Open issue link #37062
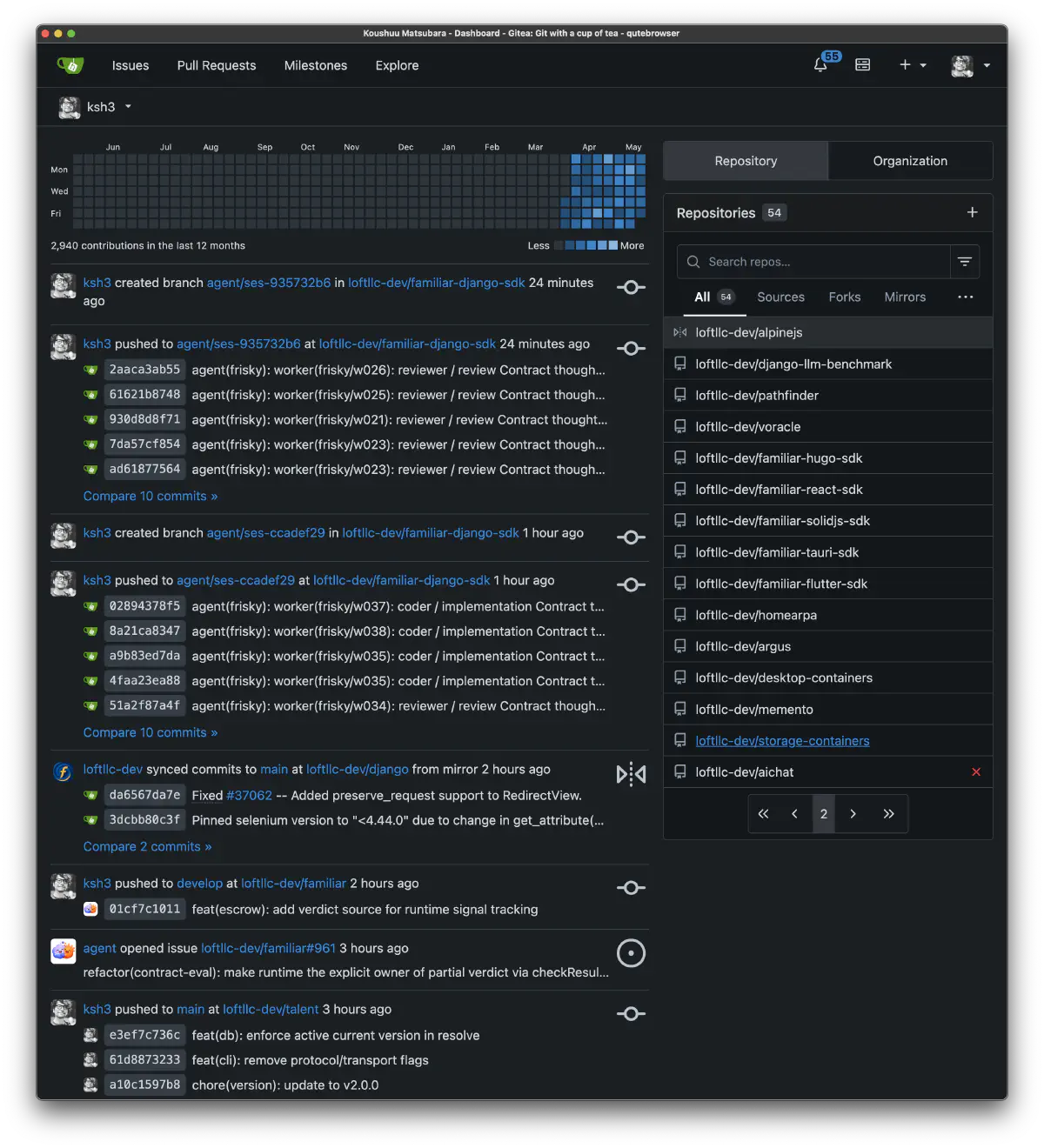 pos(249,796)
